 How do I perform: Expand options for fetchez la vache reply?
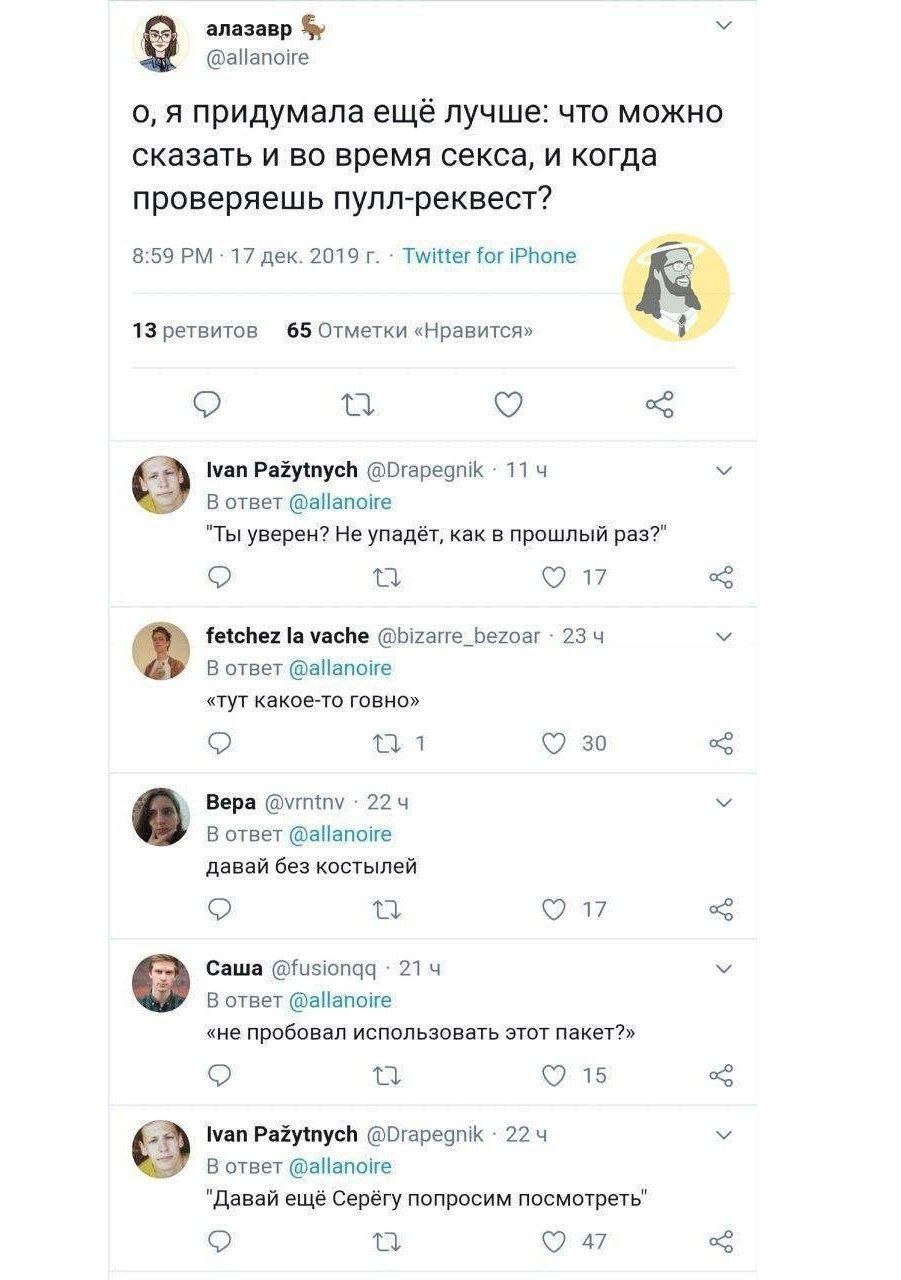point(725,636)
